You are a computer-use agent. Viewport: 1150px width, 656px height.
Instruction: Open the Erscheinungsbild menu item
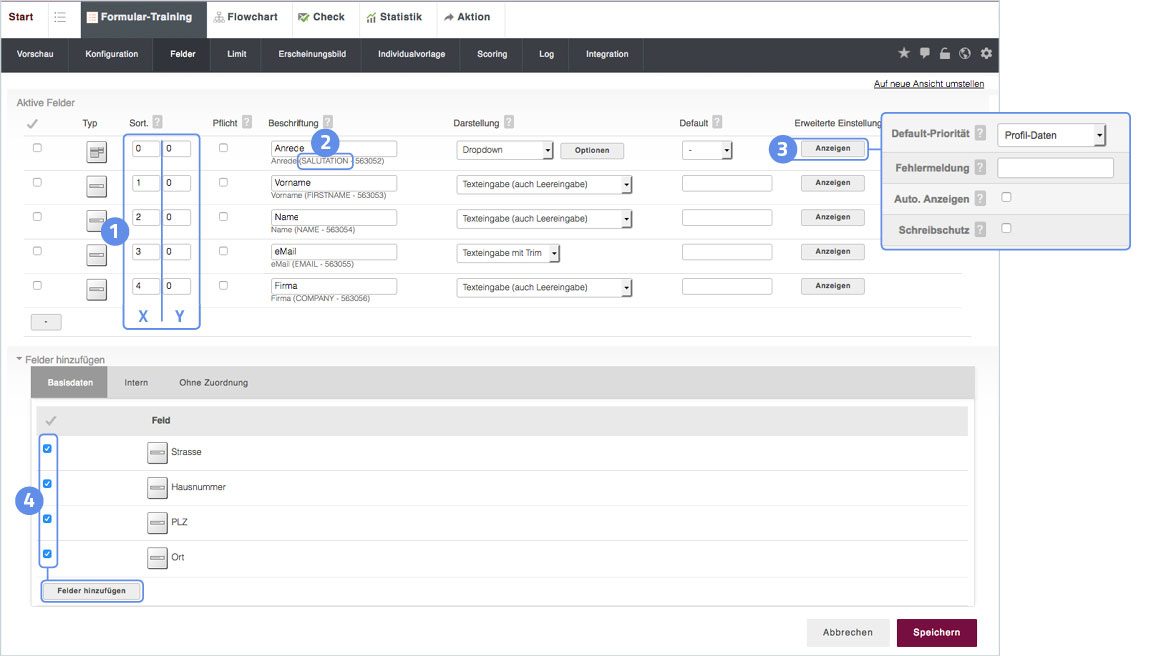pos(312,54)
